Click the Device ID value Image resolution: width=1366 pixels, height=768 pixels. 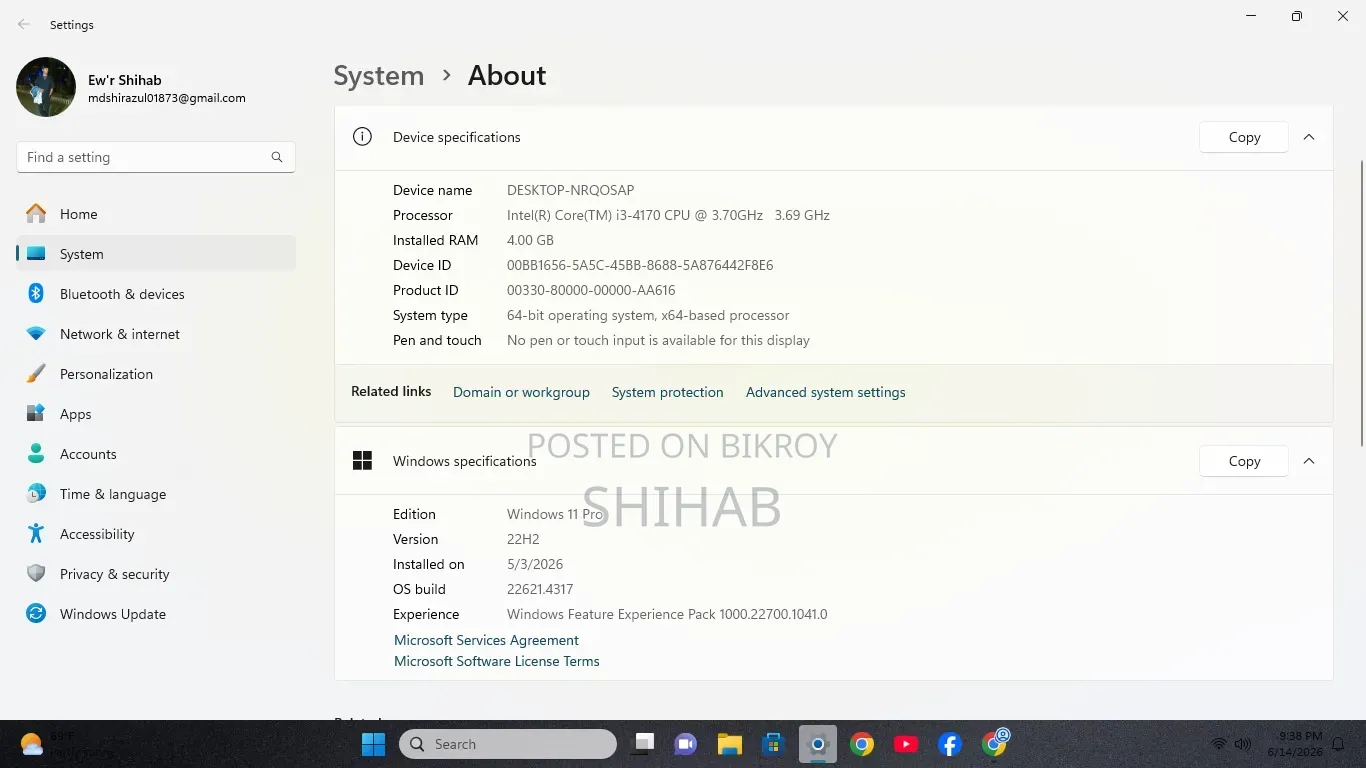click(640, 265)
